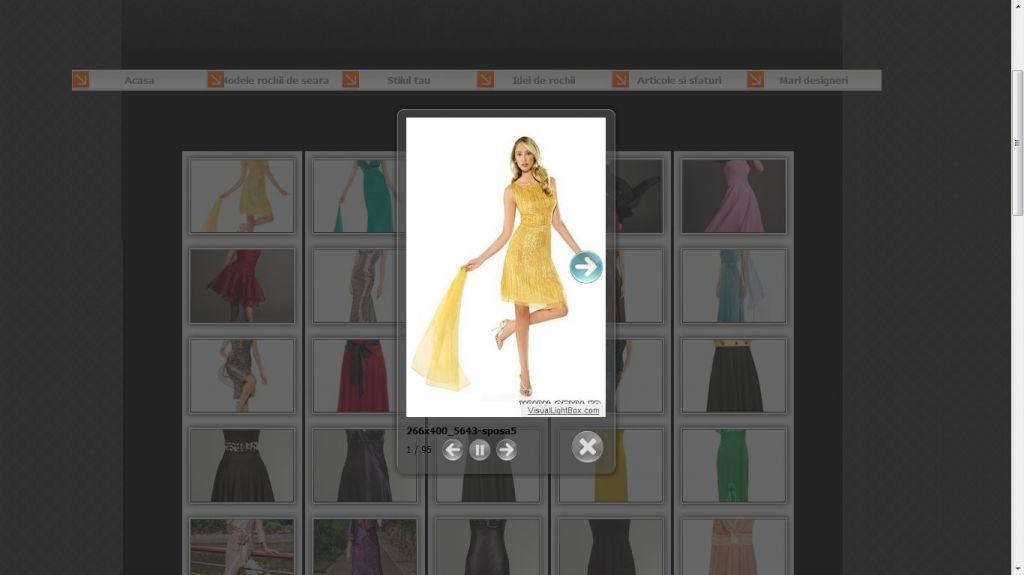This screenshot has width=1024, height=575.
Task: Select the red short dress thumbnail
Action: (242, 285)
